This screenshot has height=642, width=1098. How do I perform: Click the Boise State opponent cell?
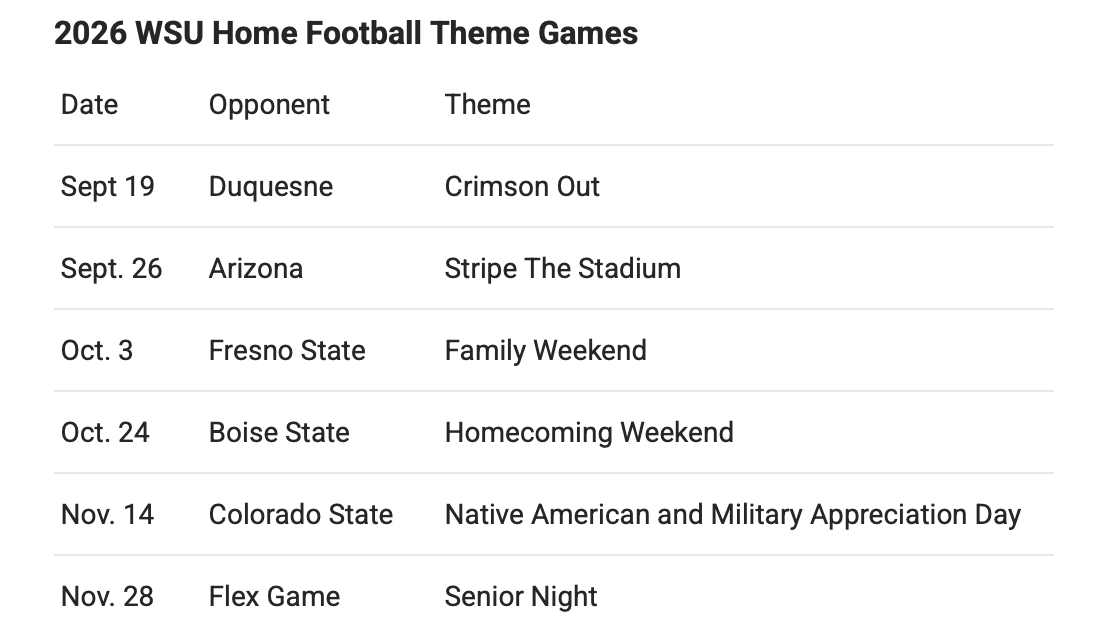[x=279, y=432]
